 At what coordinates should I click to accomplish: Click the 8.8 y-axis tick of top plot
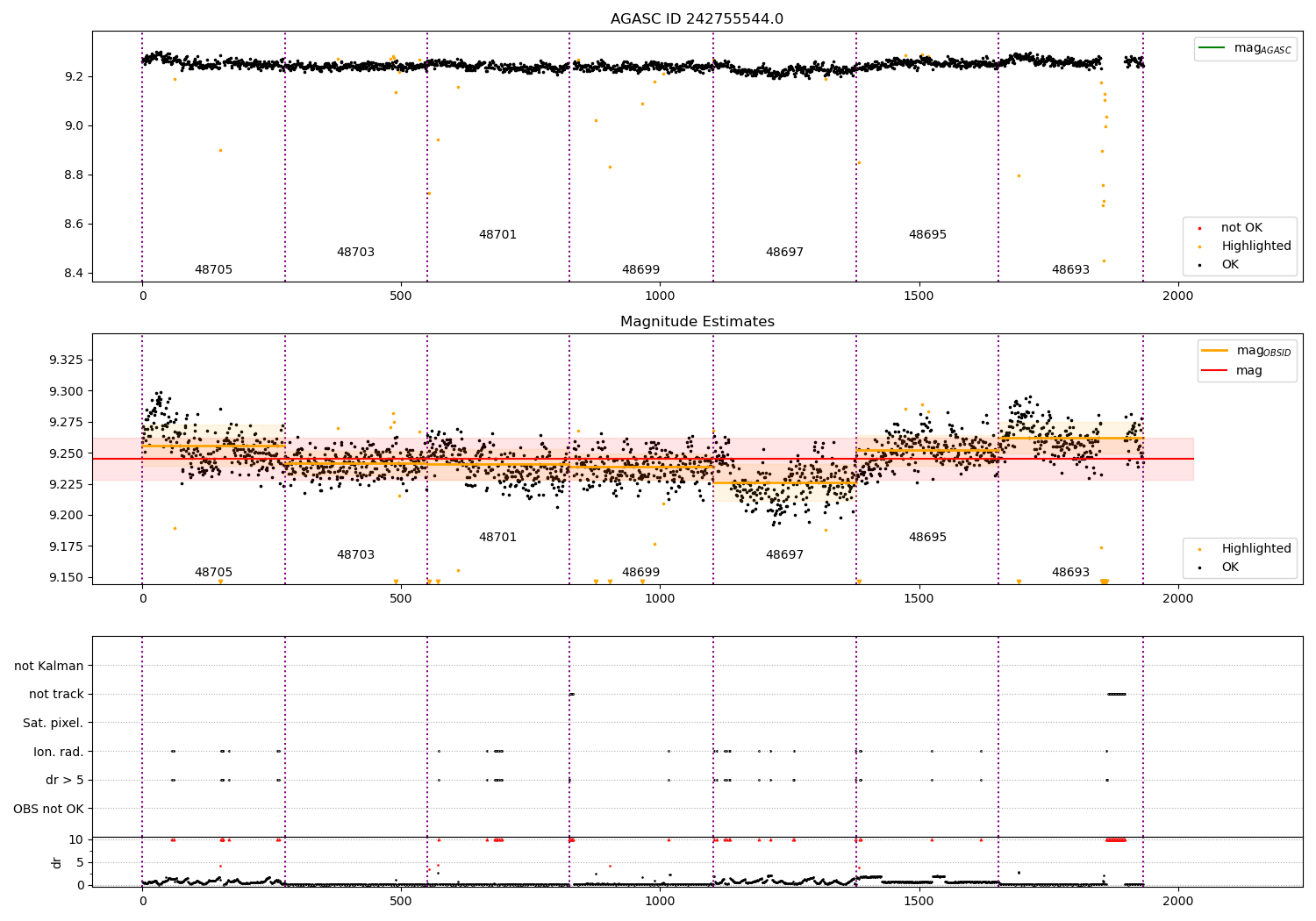[75, 175]
